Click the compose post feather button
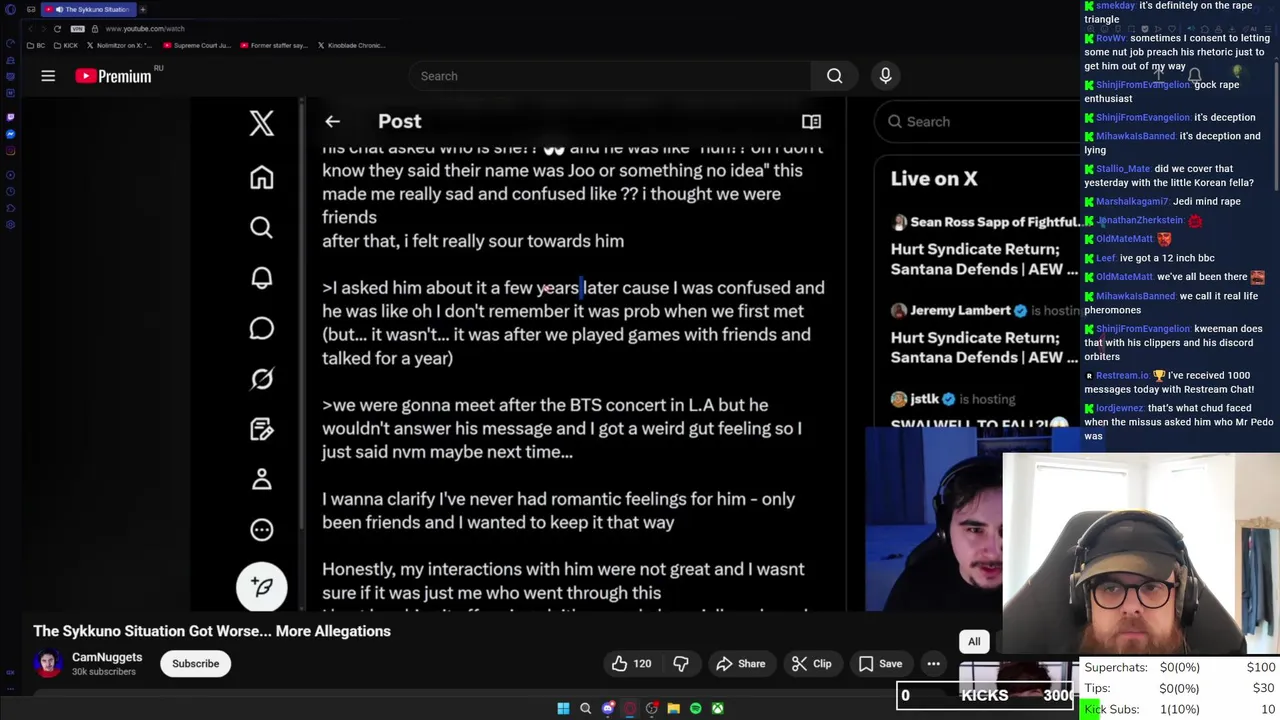 click(261, 586)
